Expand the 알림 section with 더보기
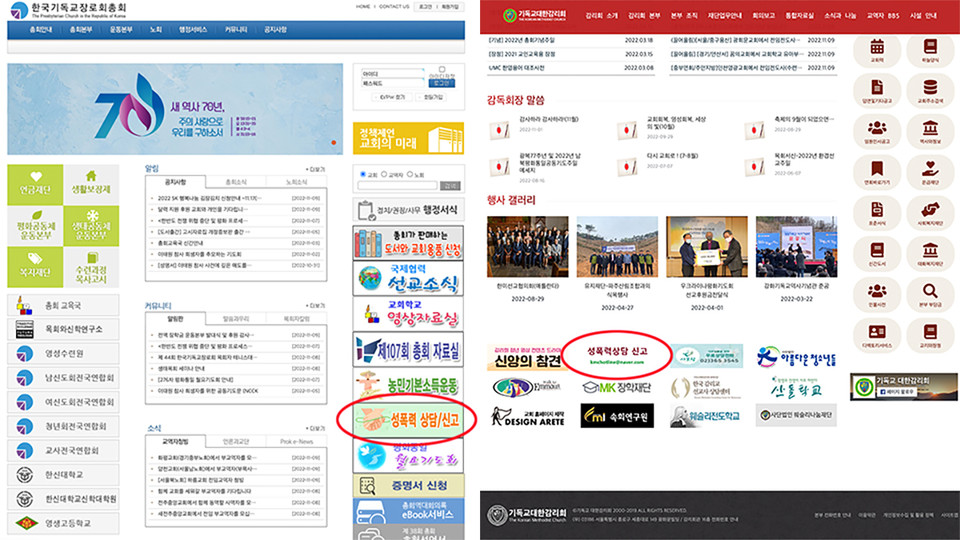This screenshot has height=540, width=960. click(x=316, y=169)
